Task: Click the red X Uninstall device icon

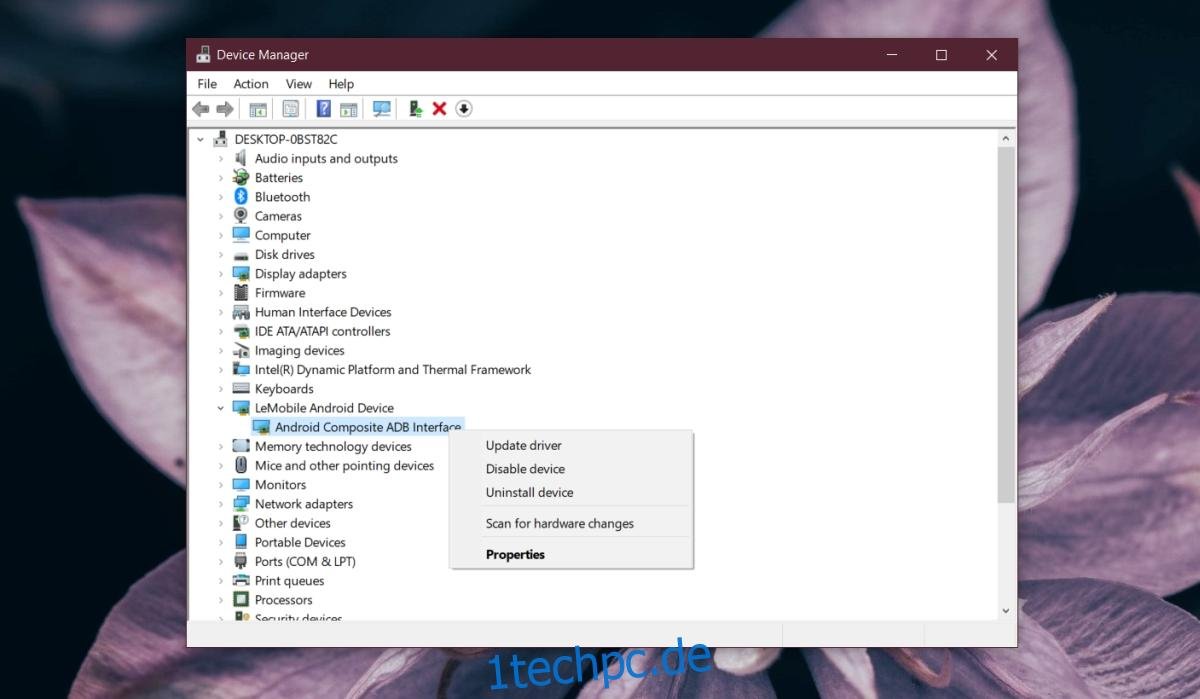Action: [x=439, y=109]
